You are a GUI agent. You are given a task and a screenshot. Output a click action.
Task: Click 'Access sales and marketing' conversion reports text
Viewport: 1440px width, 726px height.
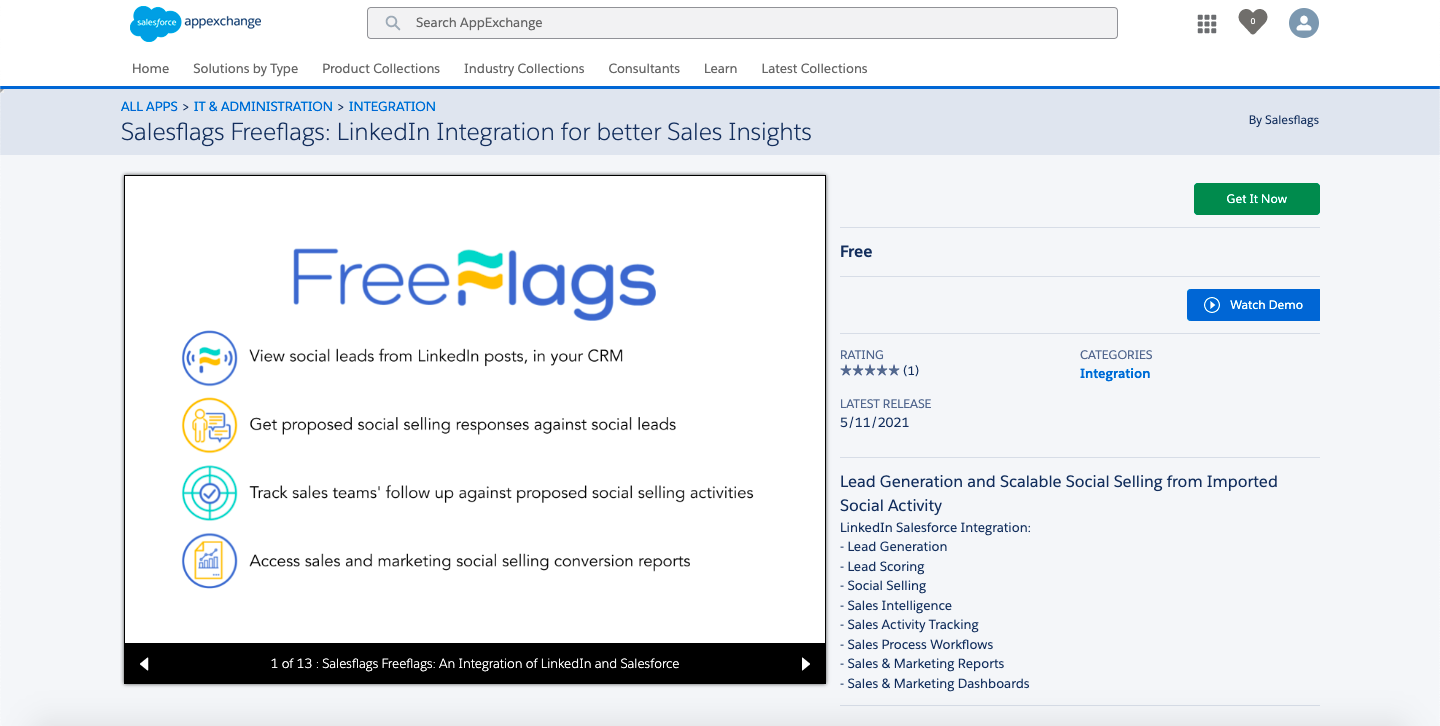click(470, 561)
